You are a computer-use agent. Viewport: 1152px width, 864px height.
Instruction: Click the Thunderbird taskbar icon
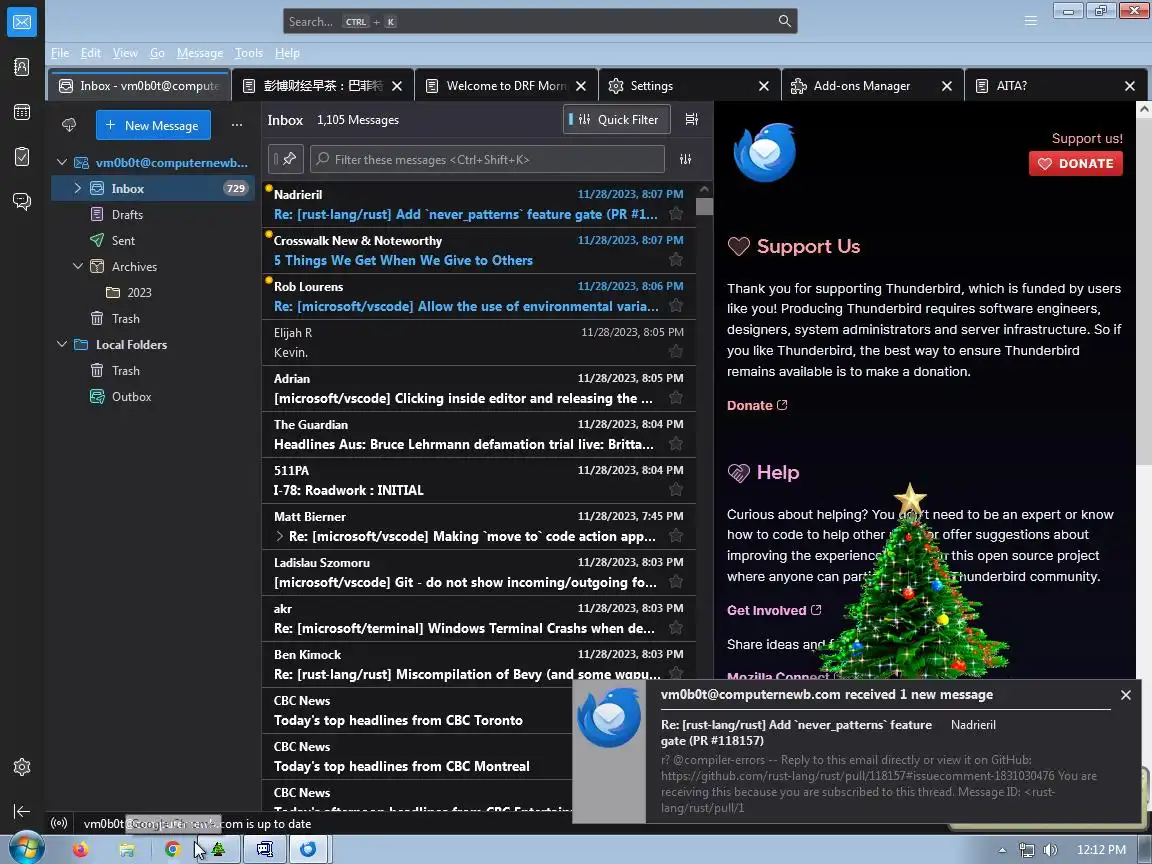pyautogui.click(x=308, y=849)
